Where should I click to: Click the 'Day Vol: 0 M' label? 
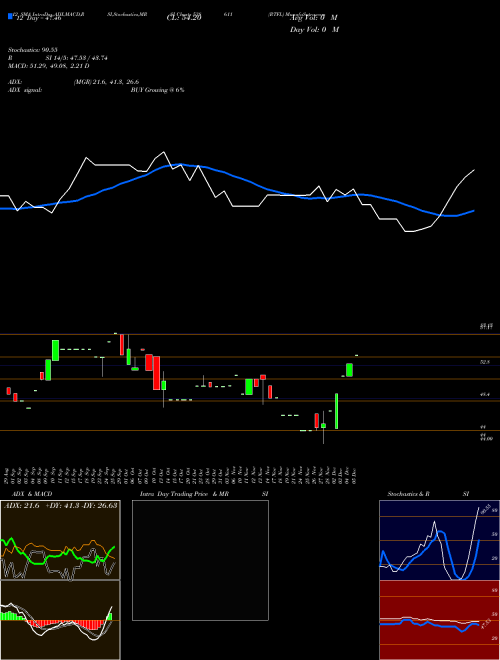[314, 30]
